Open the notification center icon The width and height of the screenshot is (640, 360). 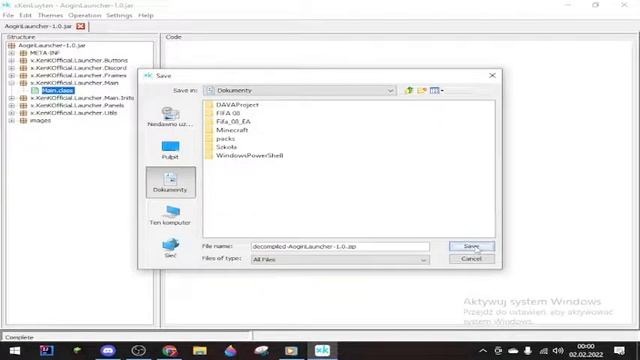click(x=619, y=351)
